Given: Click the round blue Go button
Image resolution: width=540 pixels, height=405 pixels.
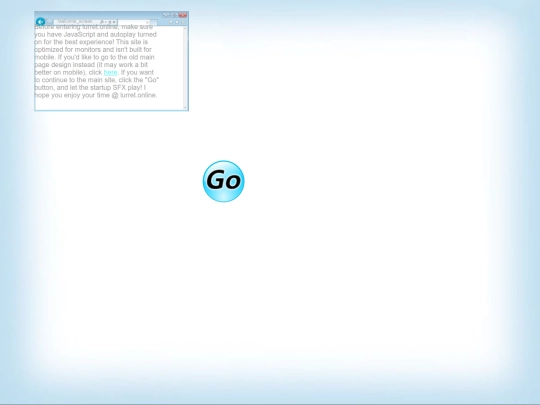Looking at the screenshot, I should tap(224, 181).
